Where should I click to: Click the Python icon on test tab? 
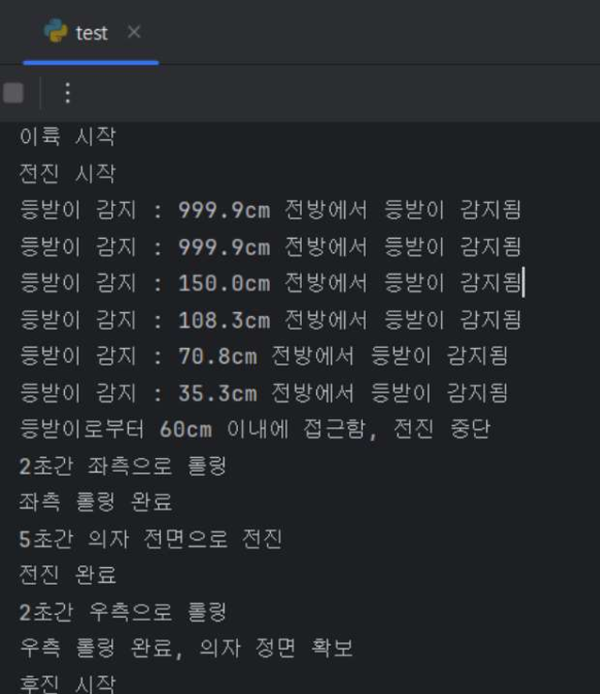(x=56, y=31)
